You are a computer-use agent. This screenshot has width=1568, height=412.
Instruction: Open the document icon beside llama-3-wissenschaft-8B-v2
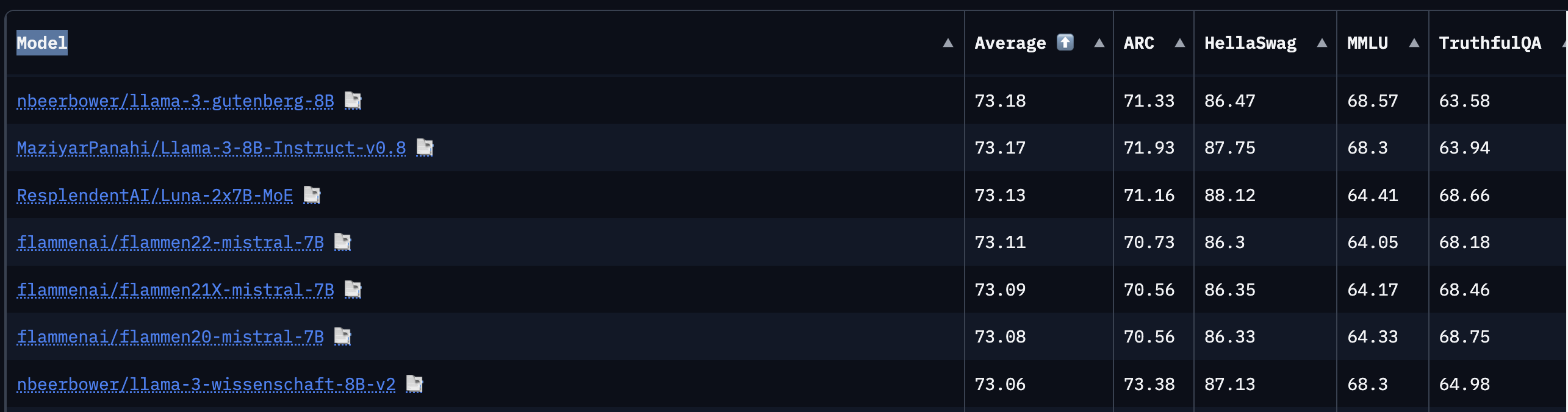click(x=414, y=384)
